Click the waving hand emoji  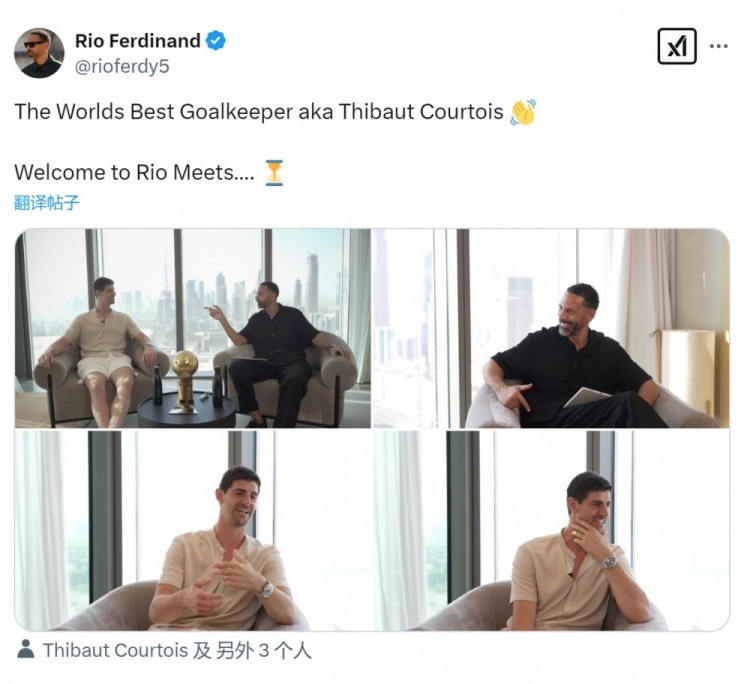click(x=523, y=112)
